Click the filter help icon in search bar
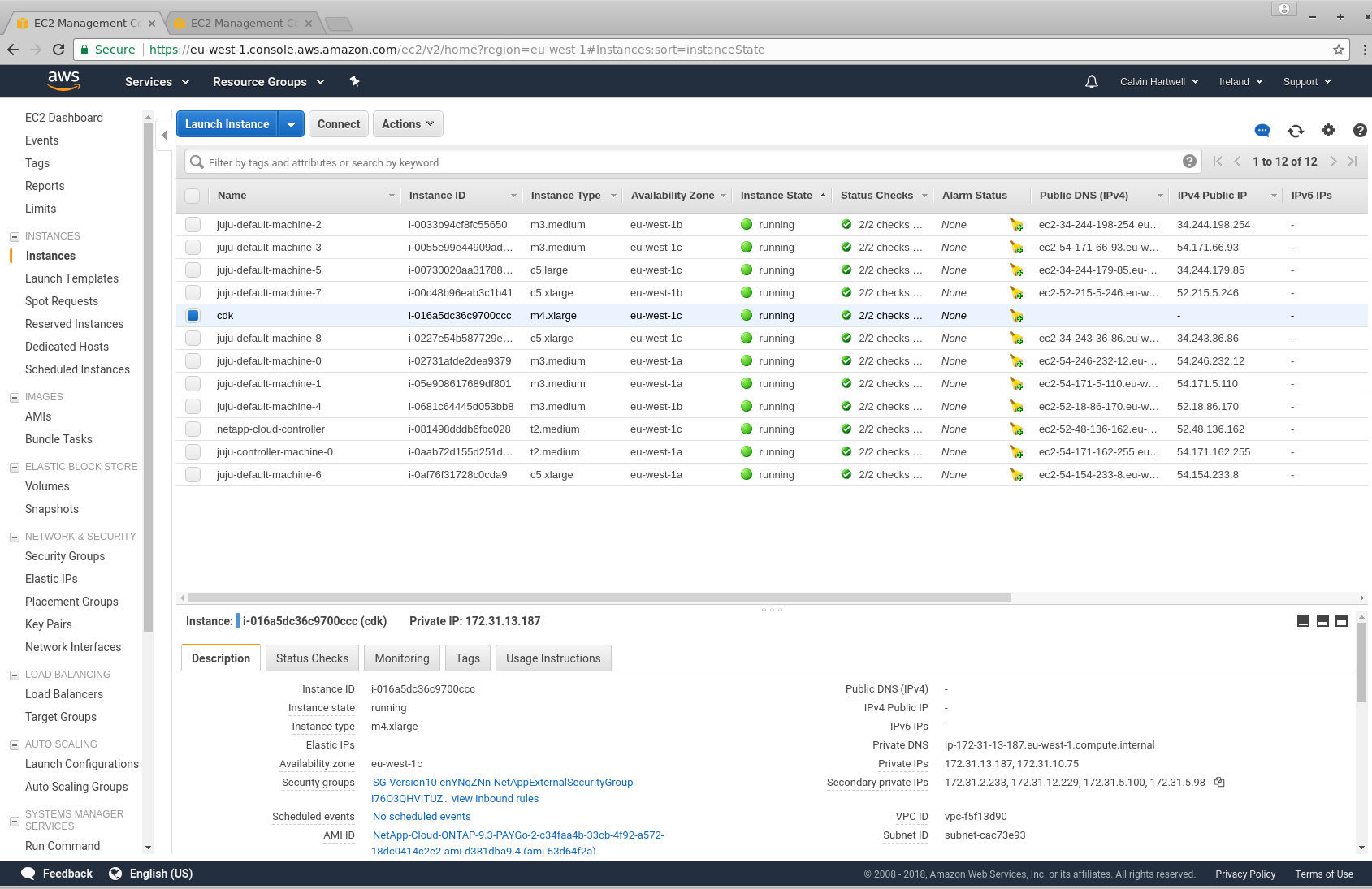Screen dimensions: 1372x889 pyautogui.click(x=1189, y=162)
